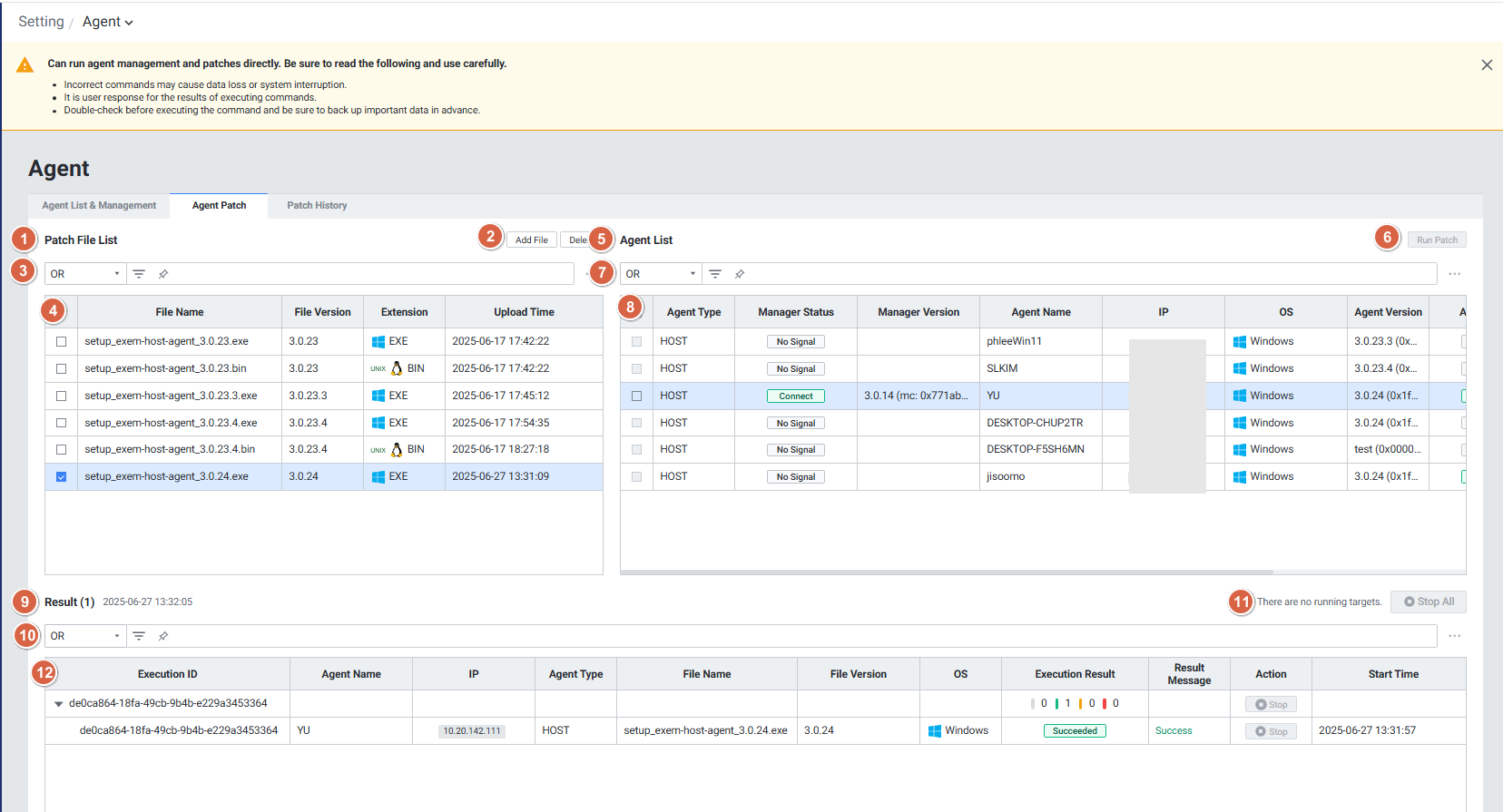Image resolution: width=1503 pixels, height=812 pixels.
Task: Dismiss the yellow warning banner
Action: (1487, 65)
